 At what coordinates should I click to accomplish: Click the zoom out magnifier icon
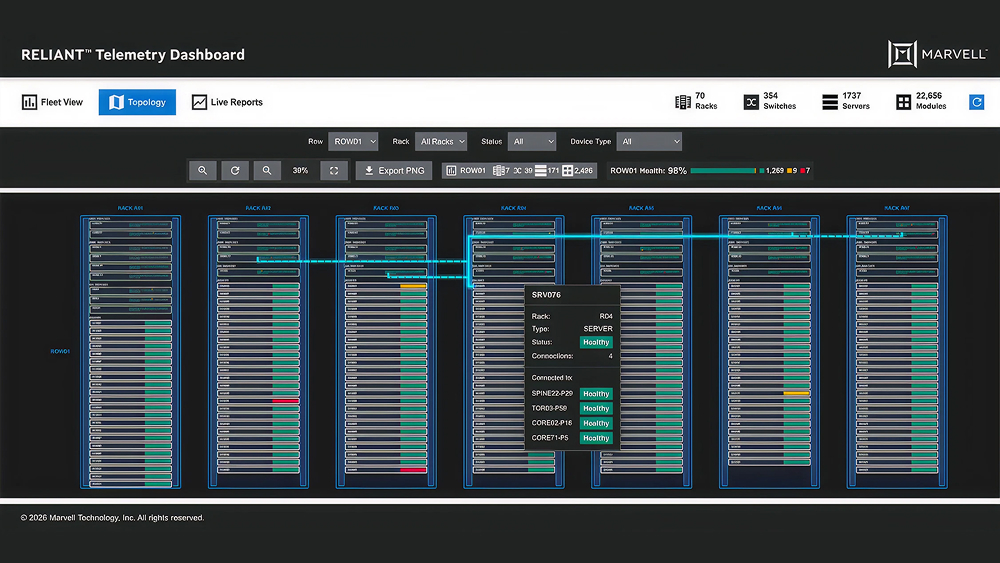tap(267, 171)
